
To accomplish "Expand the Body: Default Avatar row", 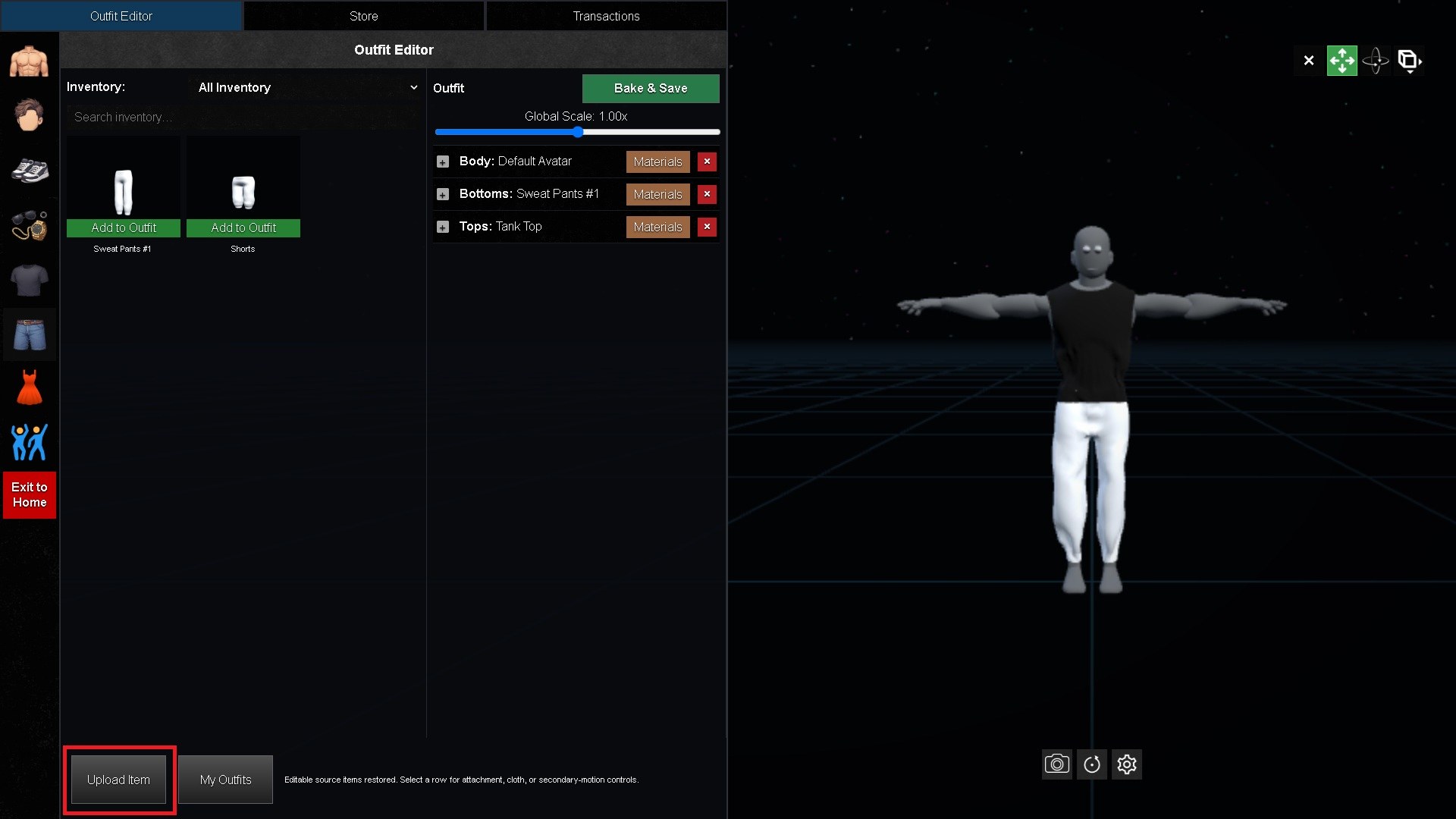I will 443,162.
